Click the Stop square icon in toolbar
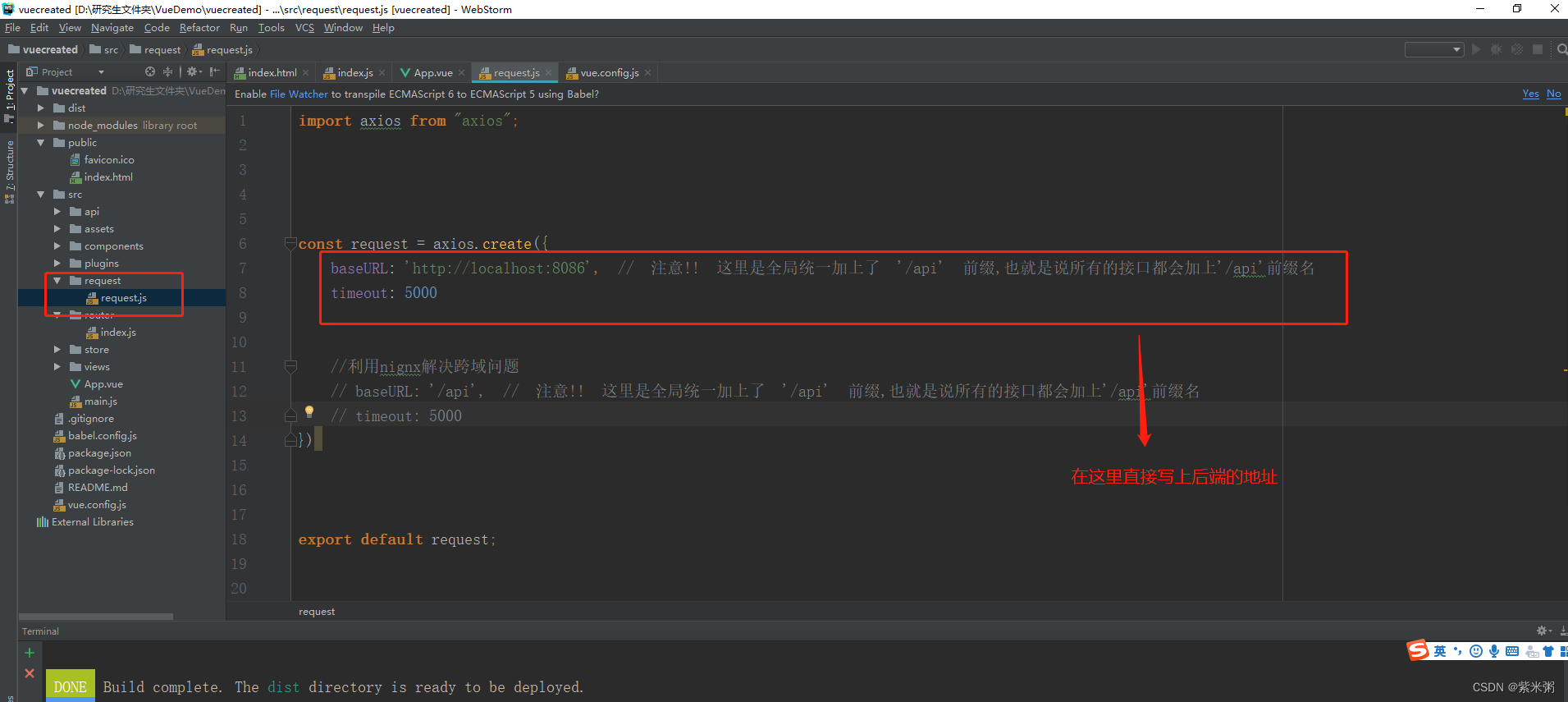 (x=1538, y=50)
